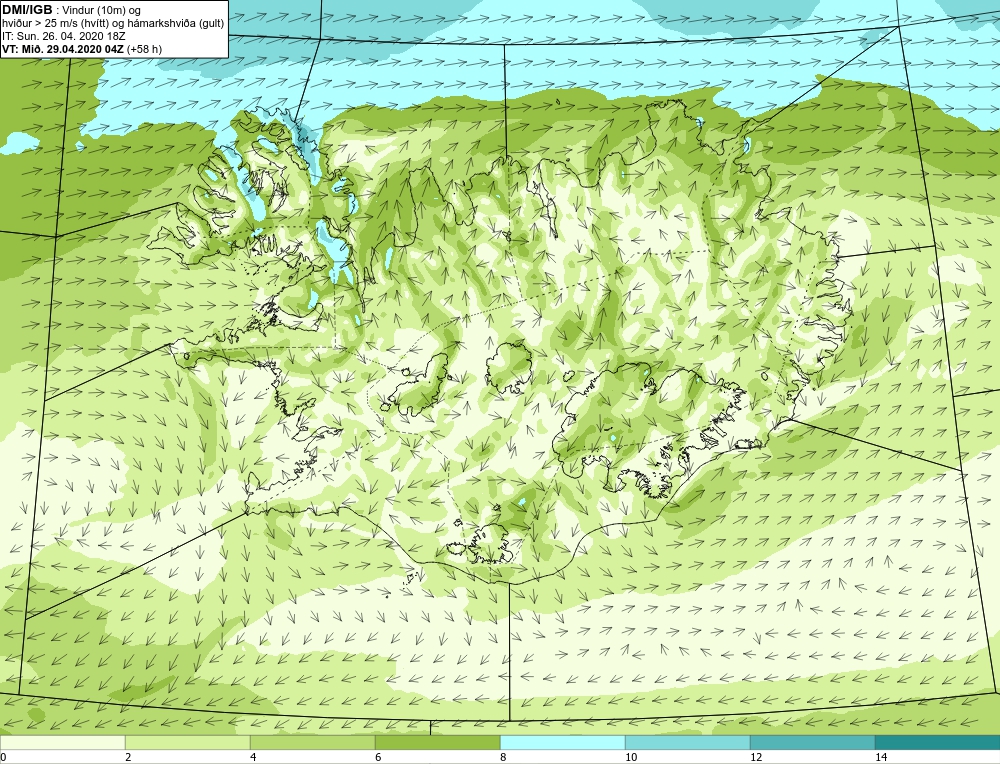Click the 10–12 m/s cyan legend swatch
The image size is (1000, 764).
(688, 742)
